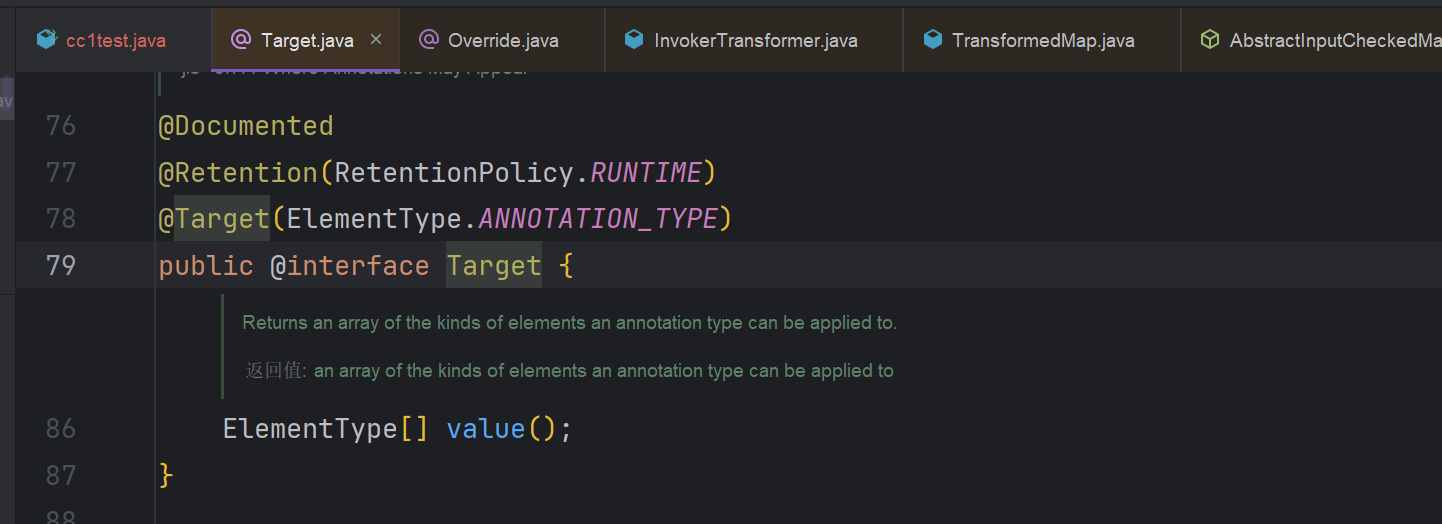Click the annotation icon on Override.java tab
The height and width of the screenshot is (524, 1442).
(428, 40)
